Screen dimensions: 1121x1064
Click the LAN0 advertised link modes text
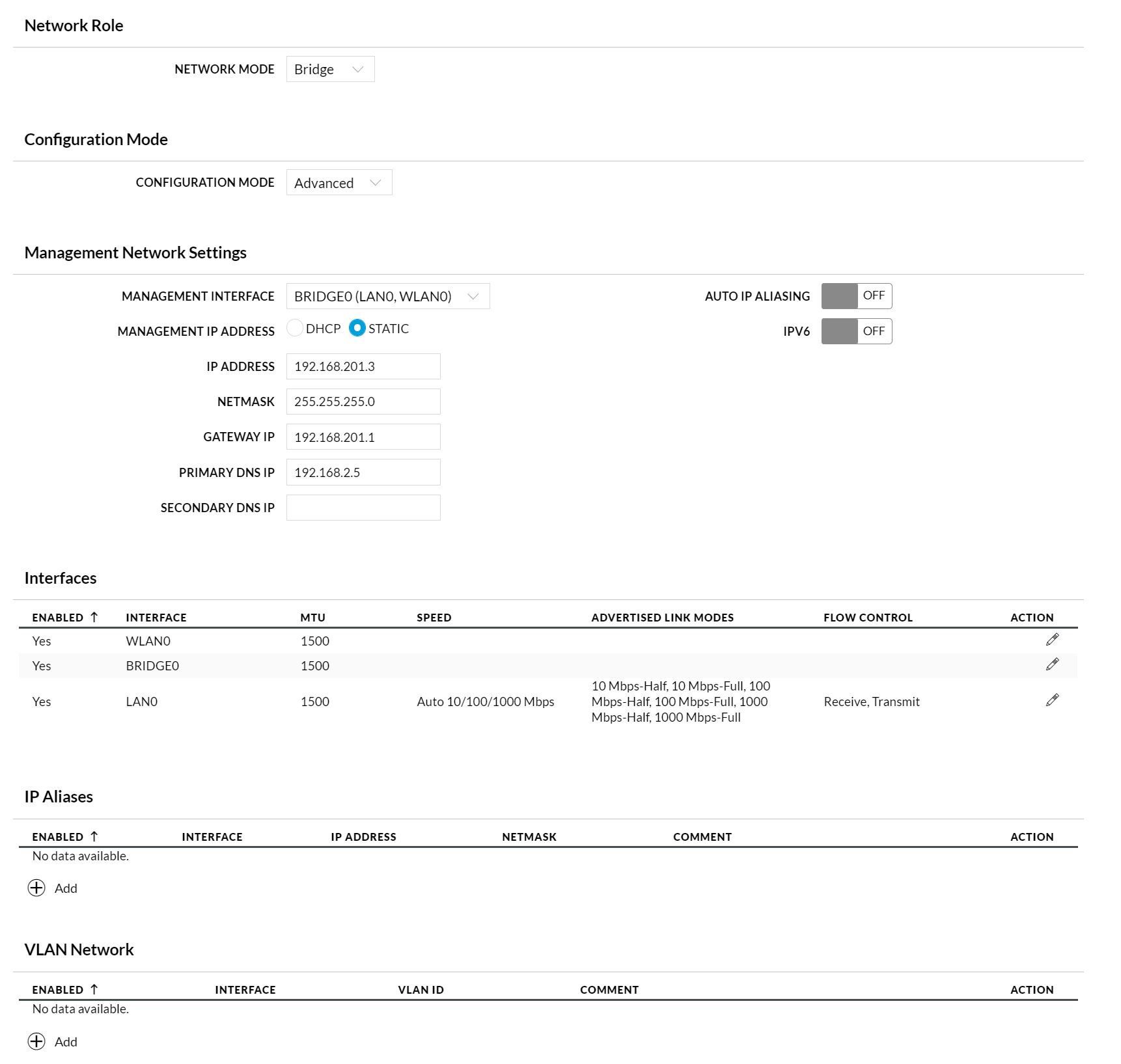tap(681, 702)
